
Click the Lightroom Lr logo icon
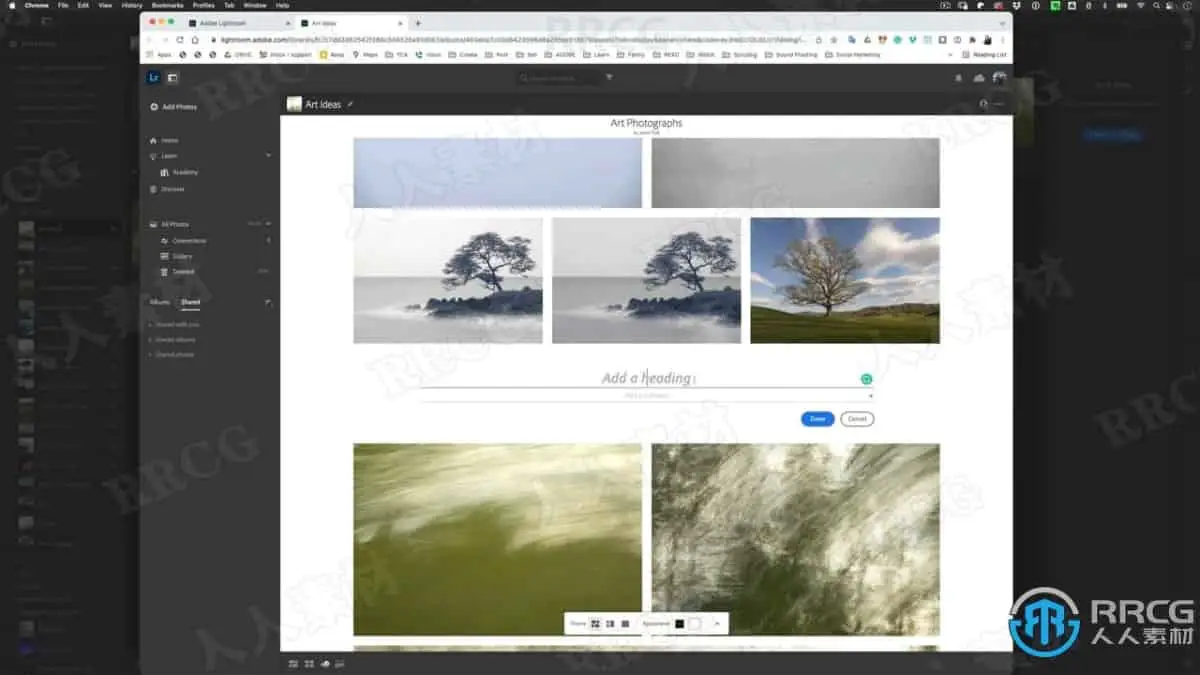pyautogui.click(x=153, y=78)
